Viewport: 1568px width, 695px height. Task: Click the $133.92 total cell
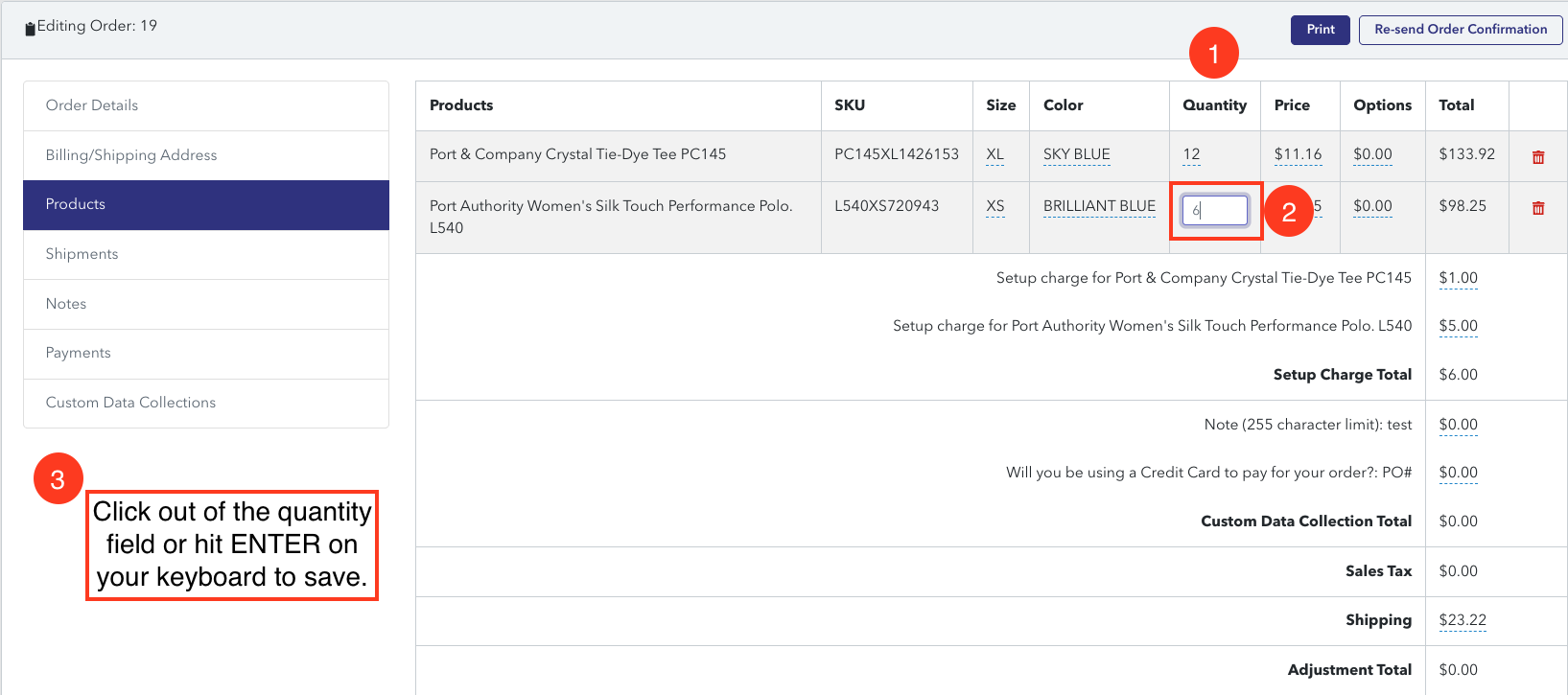[x=1466, y=154]
